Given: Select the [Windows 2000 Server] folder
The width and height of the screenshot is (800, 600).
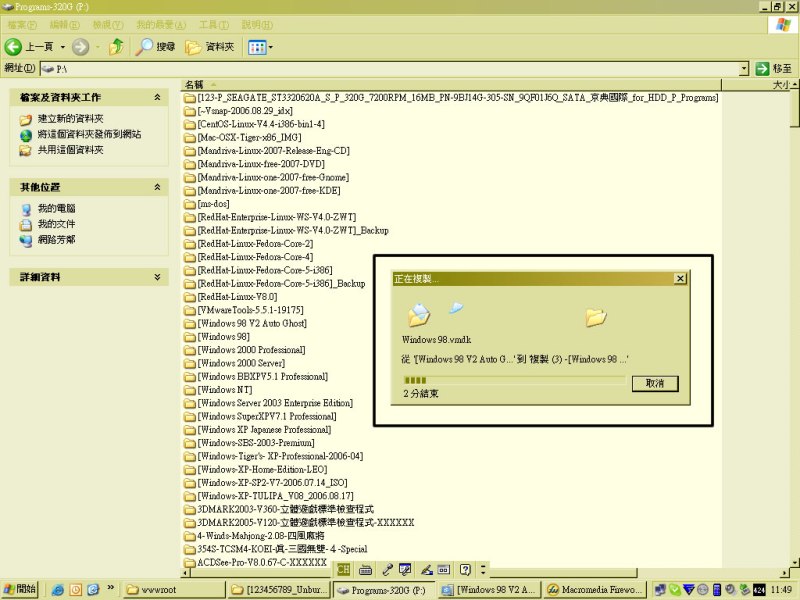Looking at the screenshot, I should [235, 363].
